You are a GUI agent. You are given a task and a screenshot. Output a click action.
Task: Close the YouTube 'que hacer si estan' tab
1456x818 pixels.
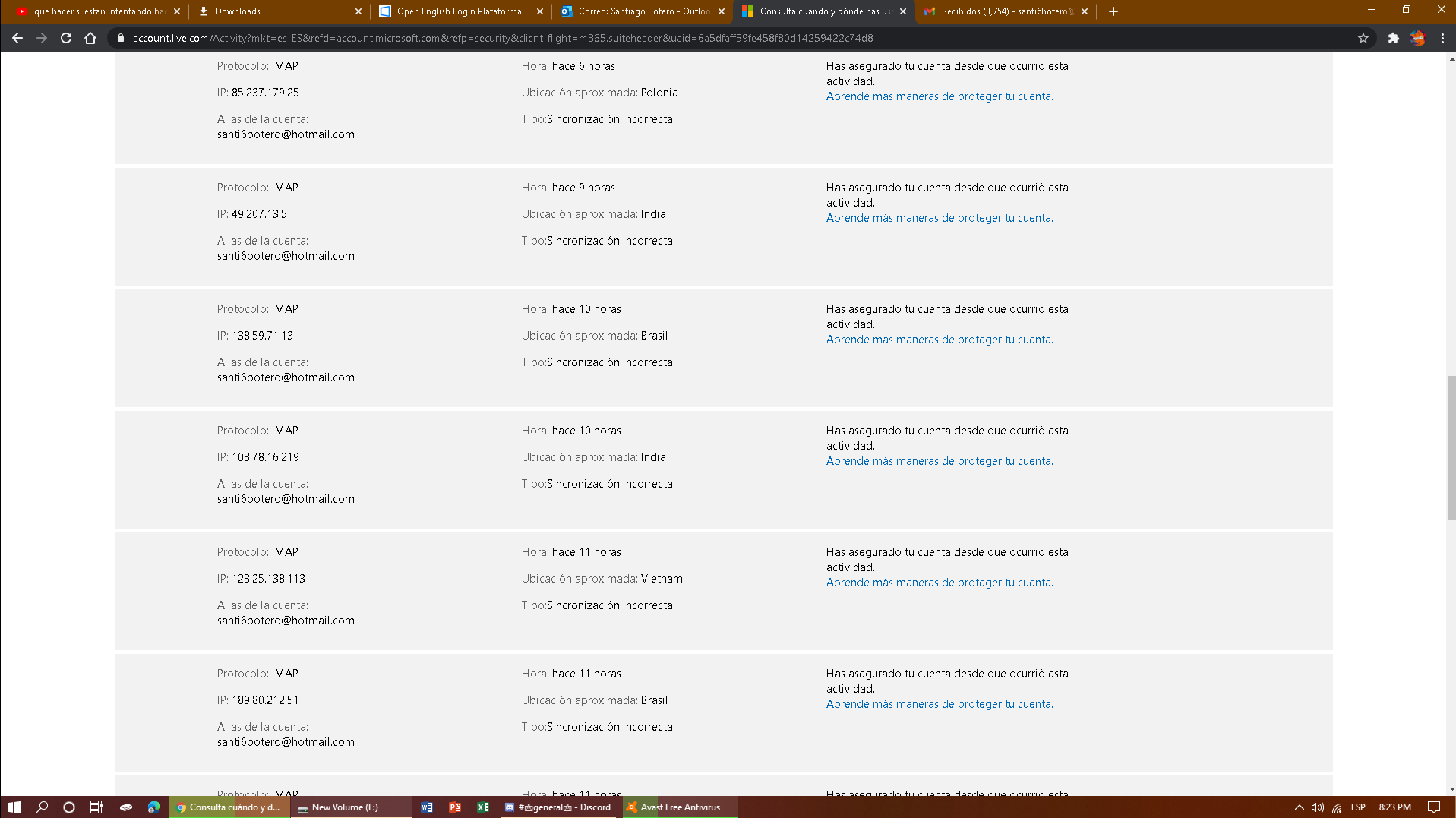[177, 11]
